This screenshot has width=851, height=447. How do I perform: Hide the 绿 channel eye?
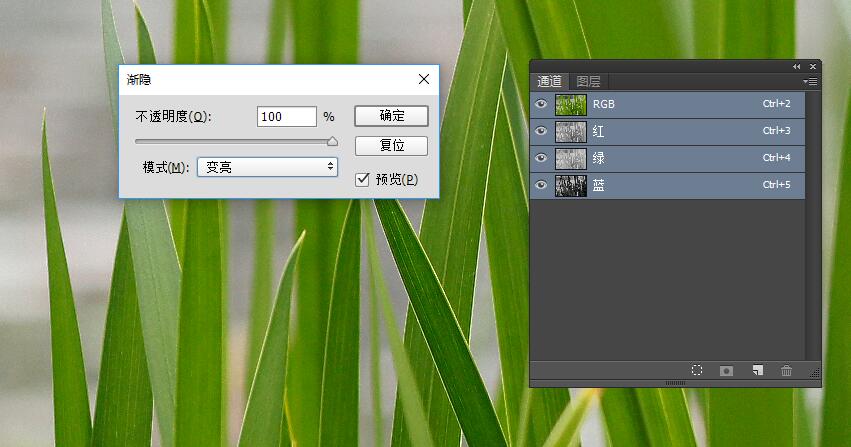click(x=541, y=158)
